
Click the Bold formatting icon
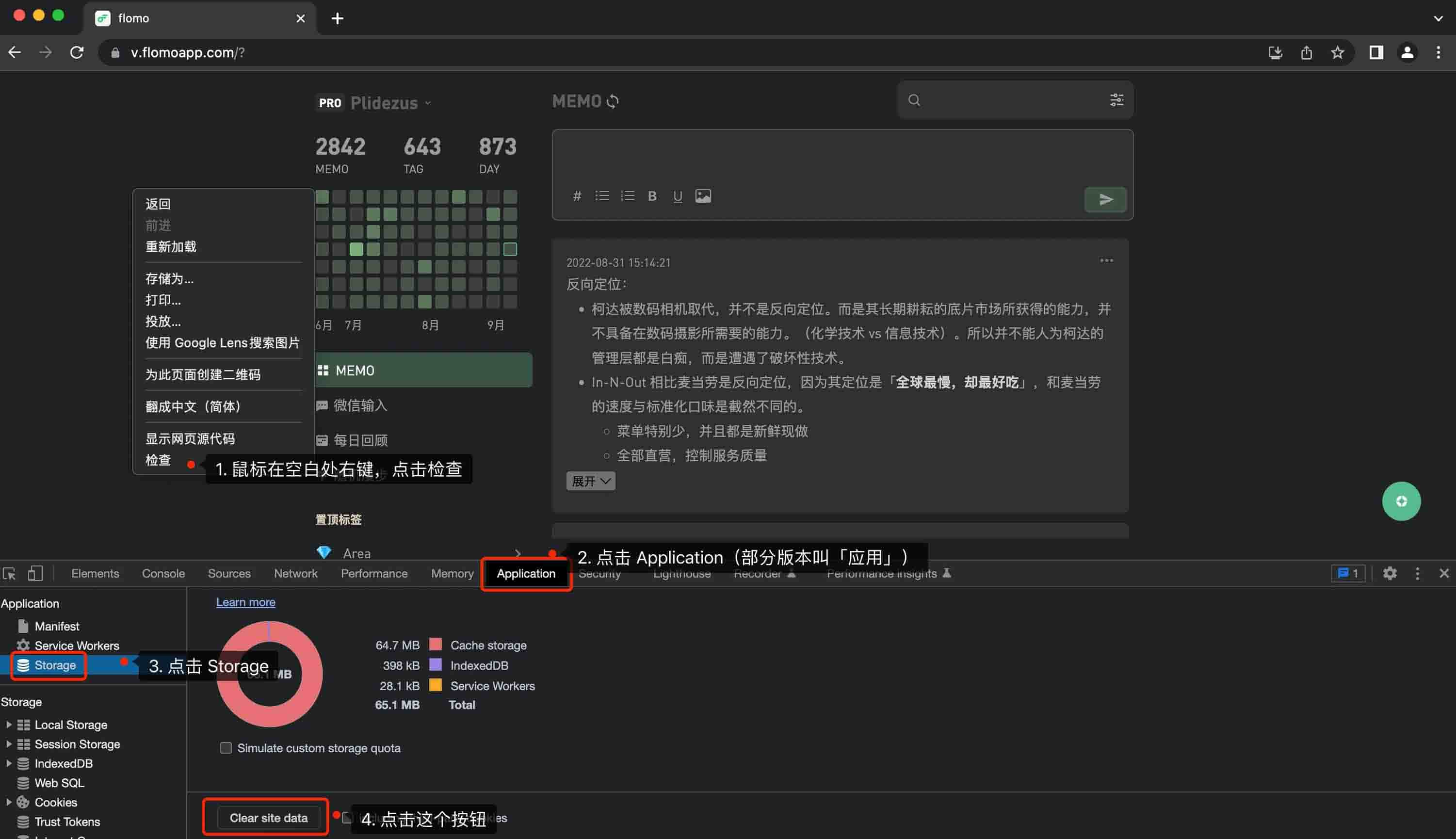point(653,196)
